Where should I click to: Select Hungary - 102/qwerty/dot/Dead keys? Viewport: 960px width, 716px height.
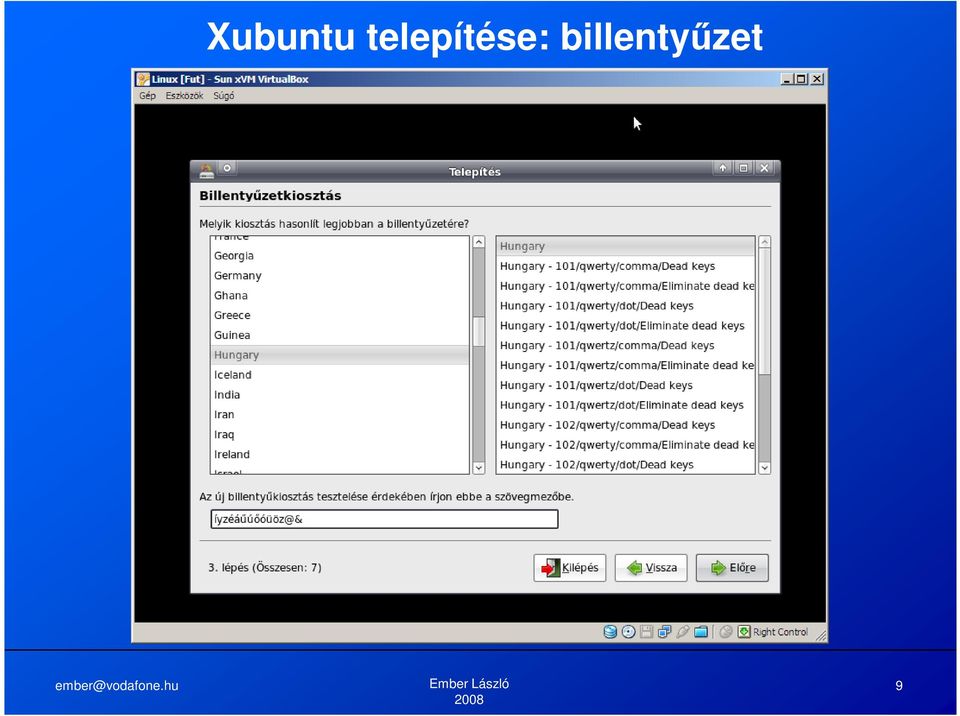626,465
